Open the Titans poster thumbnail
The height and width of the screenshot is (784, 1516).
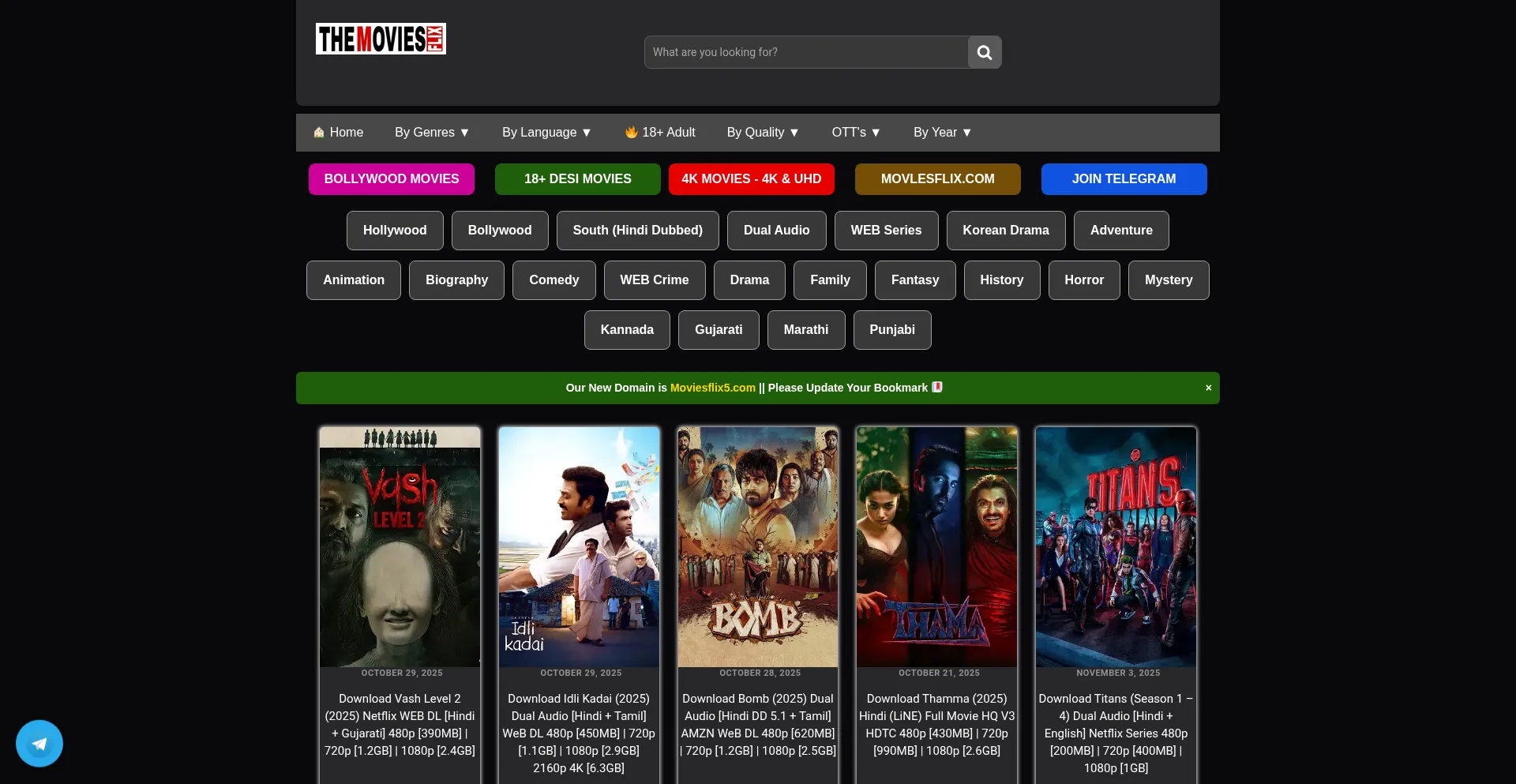[1115, 546]
